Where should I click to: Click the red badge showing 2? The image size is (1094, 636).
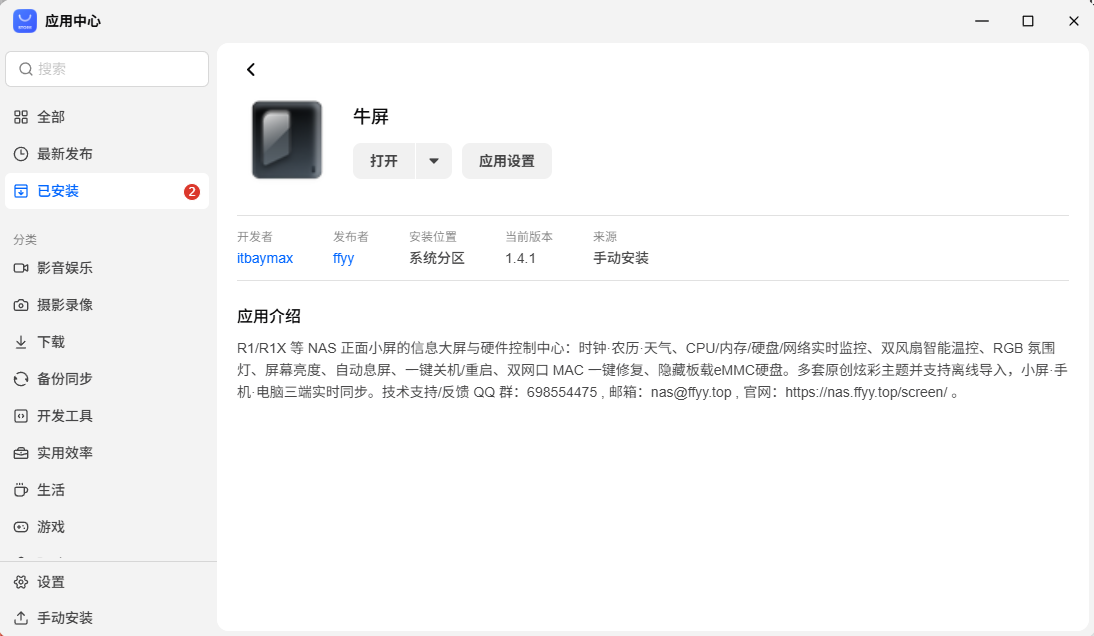[x=192, y=192]
